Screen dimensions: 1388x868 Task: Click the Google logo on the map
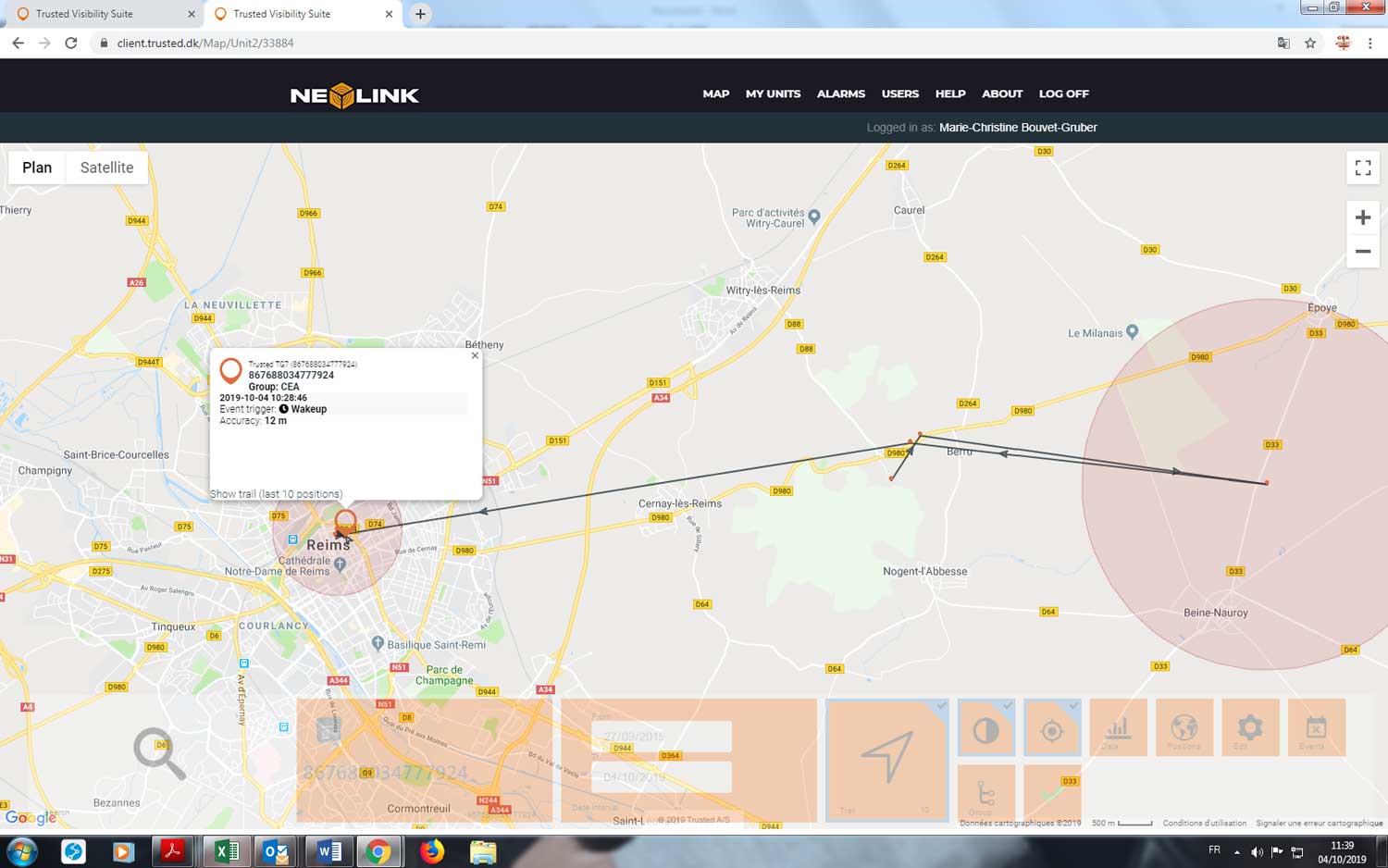point(31,817)
